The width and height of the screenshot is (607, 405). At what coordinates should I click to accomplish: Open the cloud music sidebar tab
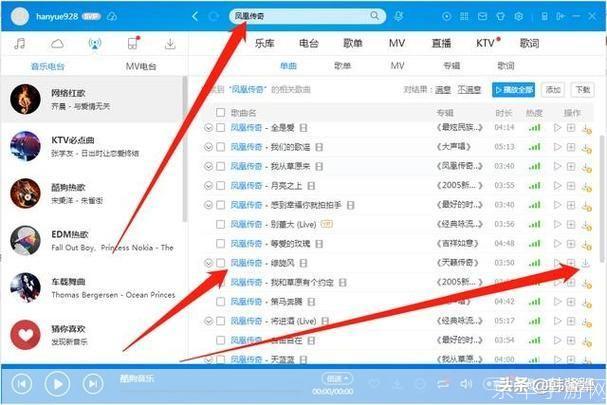(x=57, y=43)
